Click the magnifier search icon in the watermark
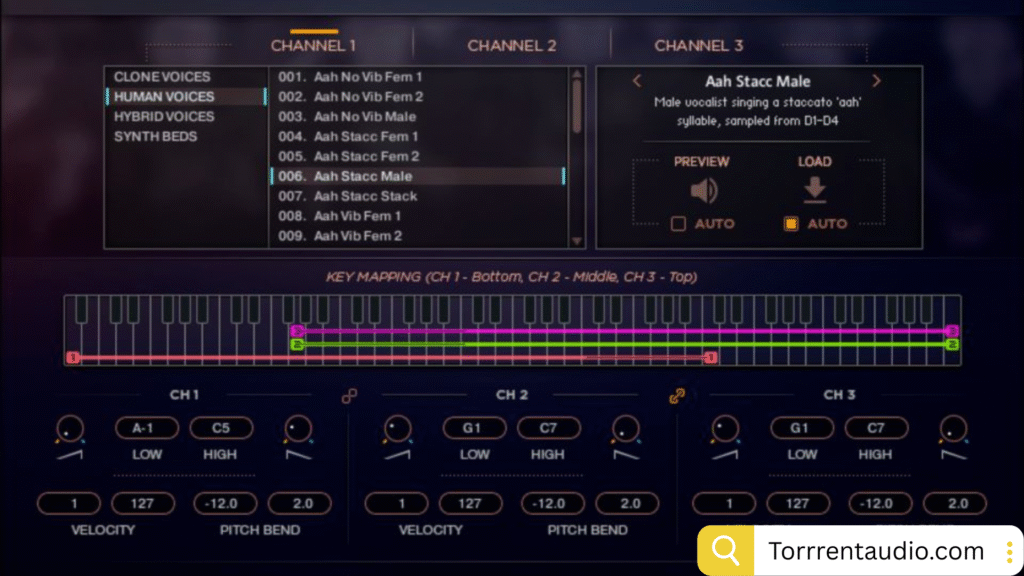 point(725,551)
